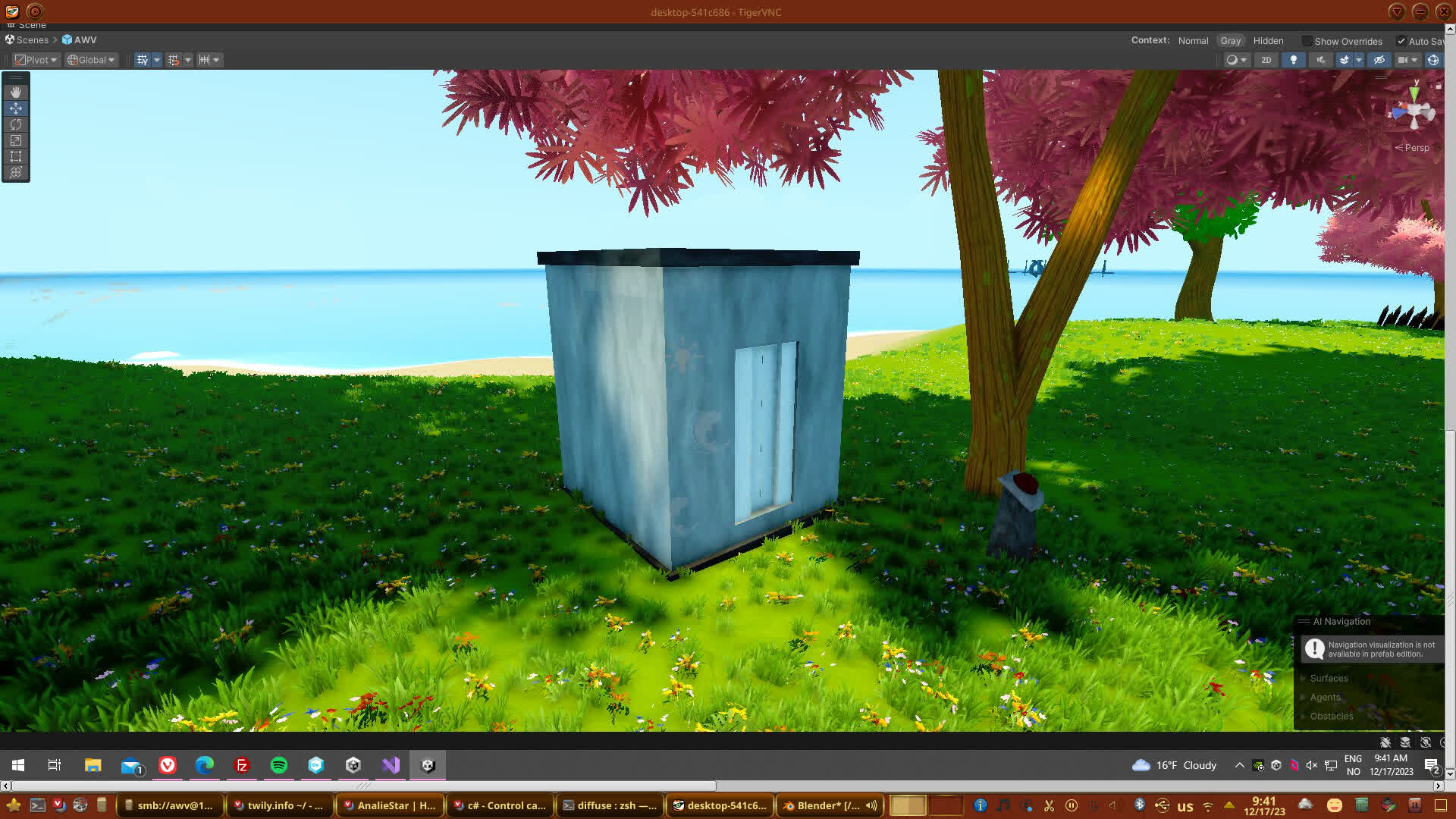Select the Rect transform tool
Screen dimensions: 1456x819
pos(15,156)
